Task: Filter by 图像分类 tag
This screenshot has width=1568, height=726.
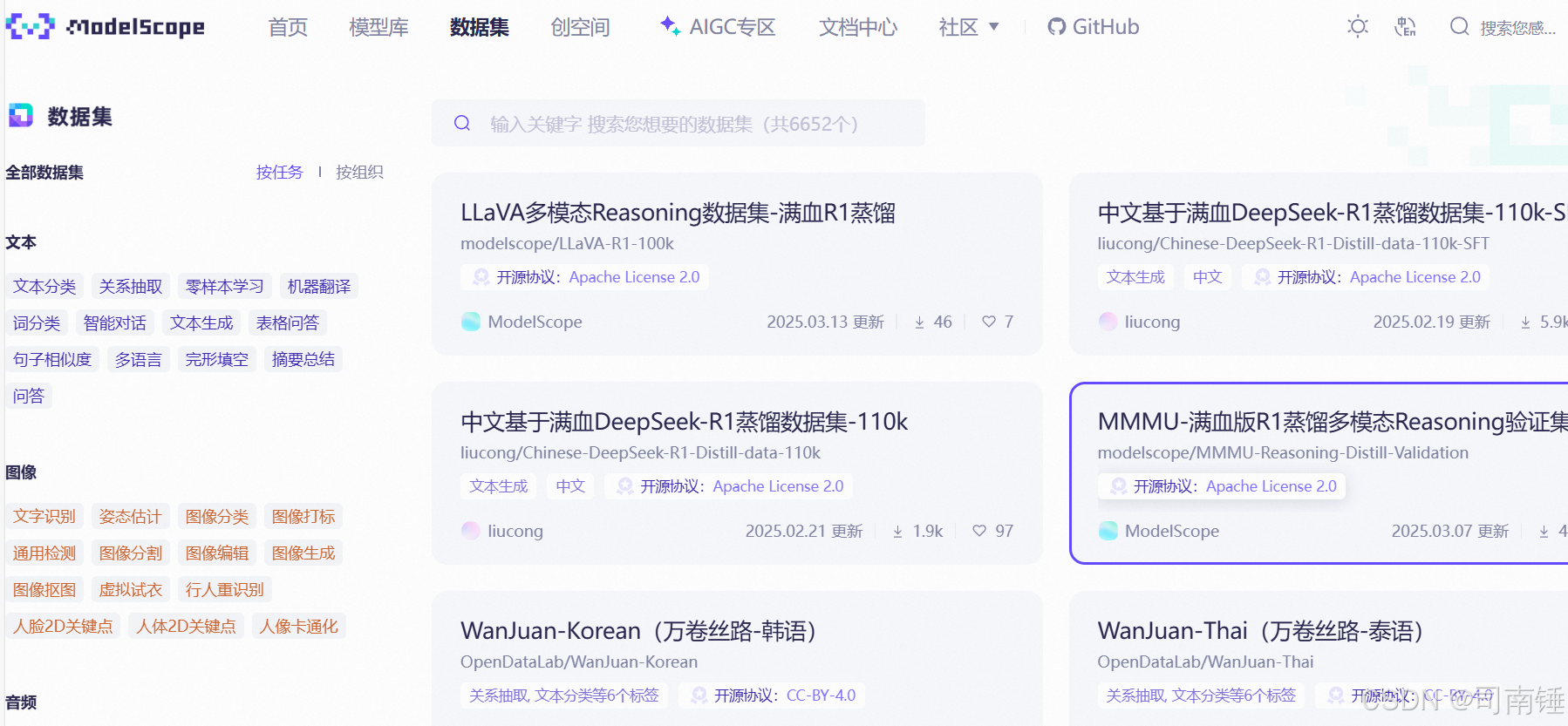Action: pyautogui.click(x=217, y=517)
